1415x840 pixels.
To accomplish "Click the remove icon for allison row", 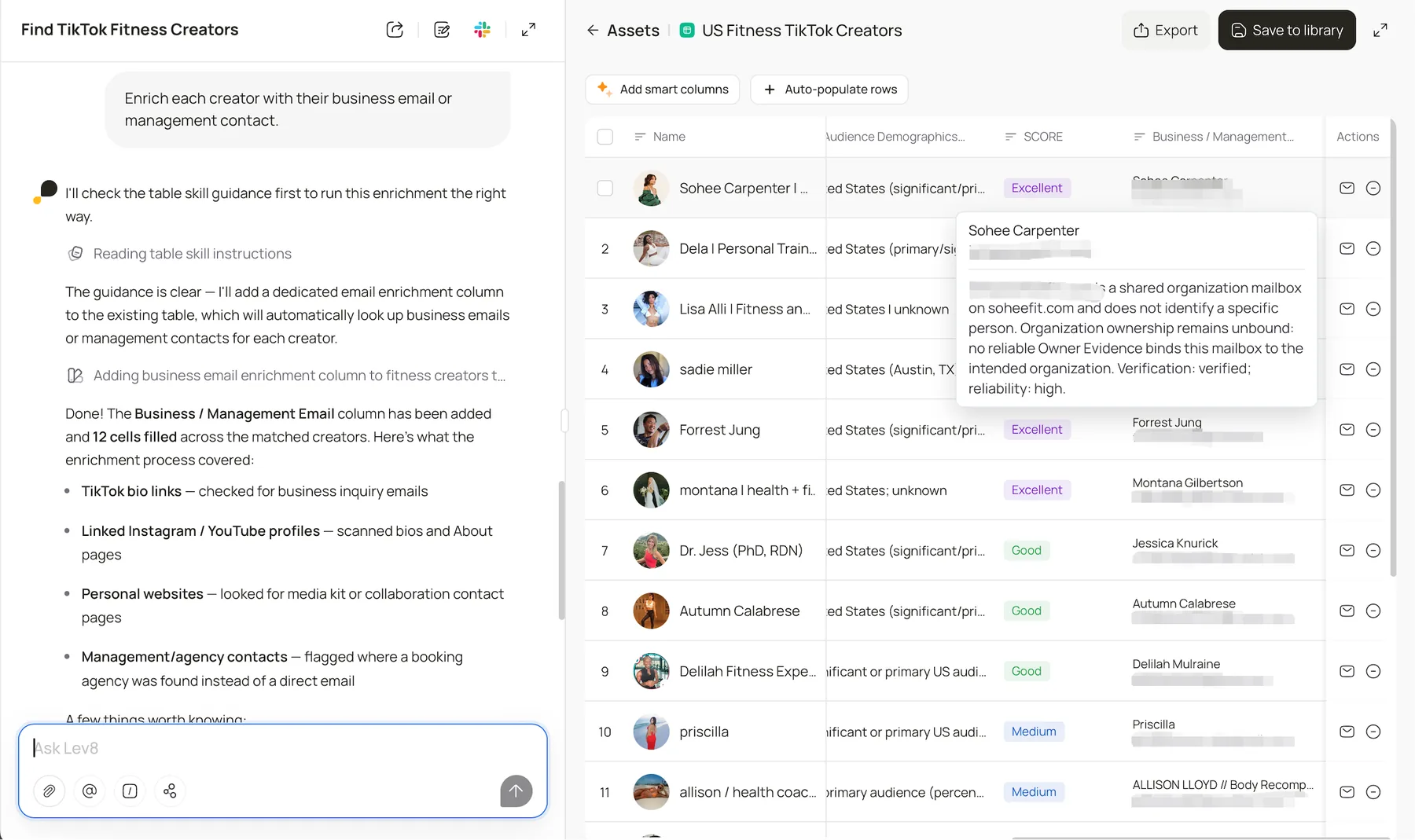I will [1373, 792].
